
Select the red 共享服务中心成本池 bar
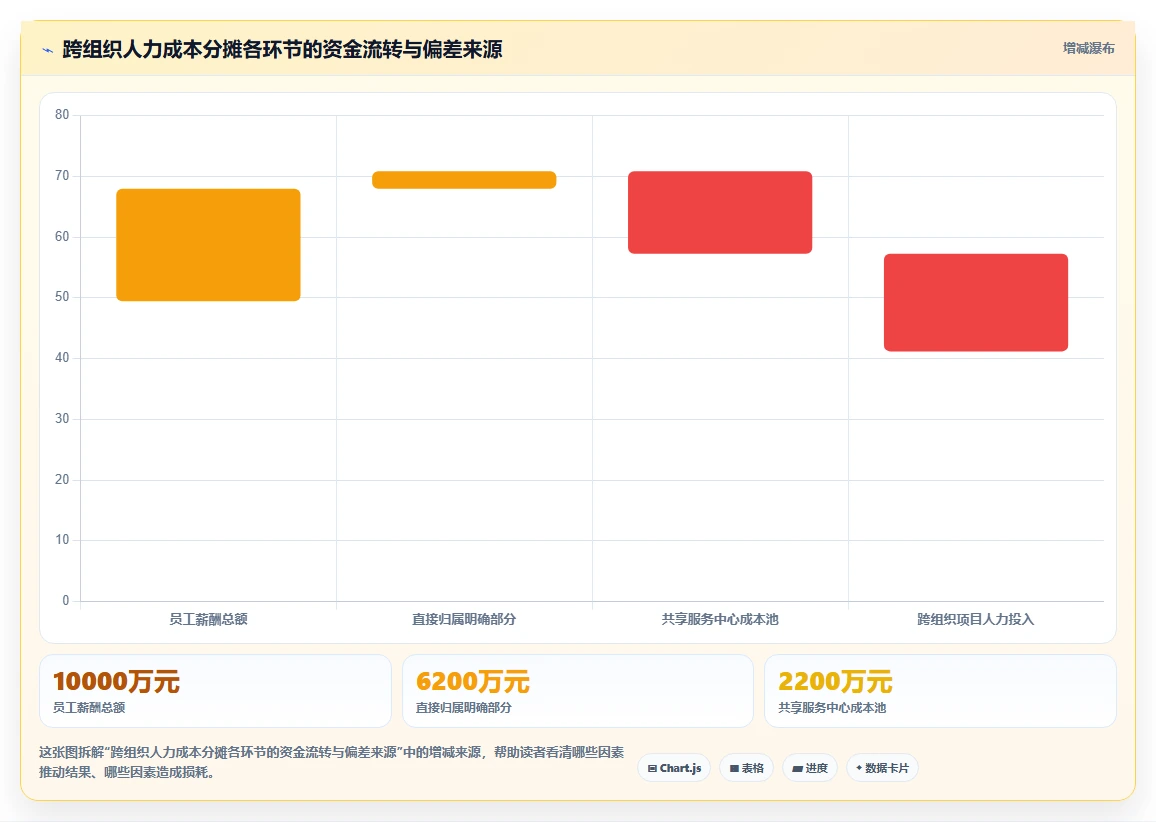[x=720, y=212]
